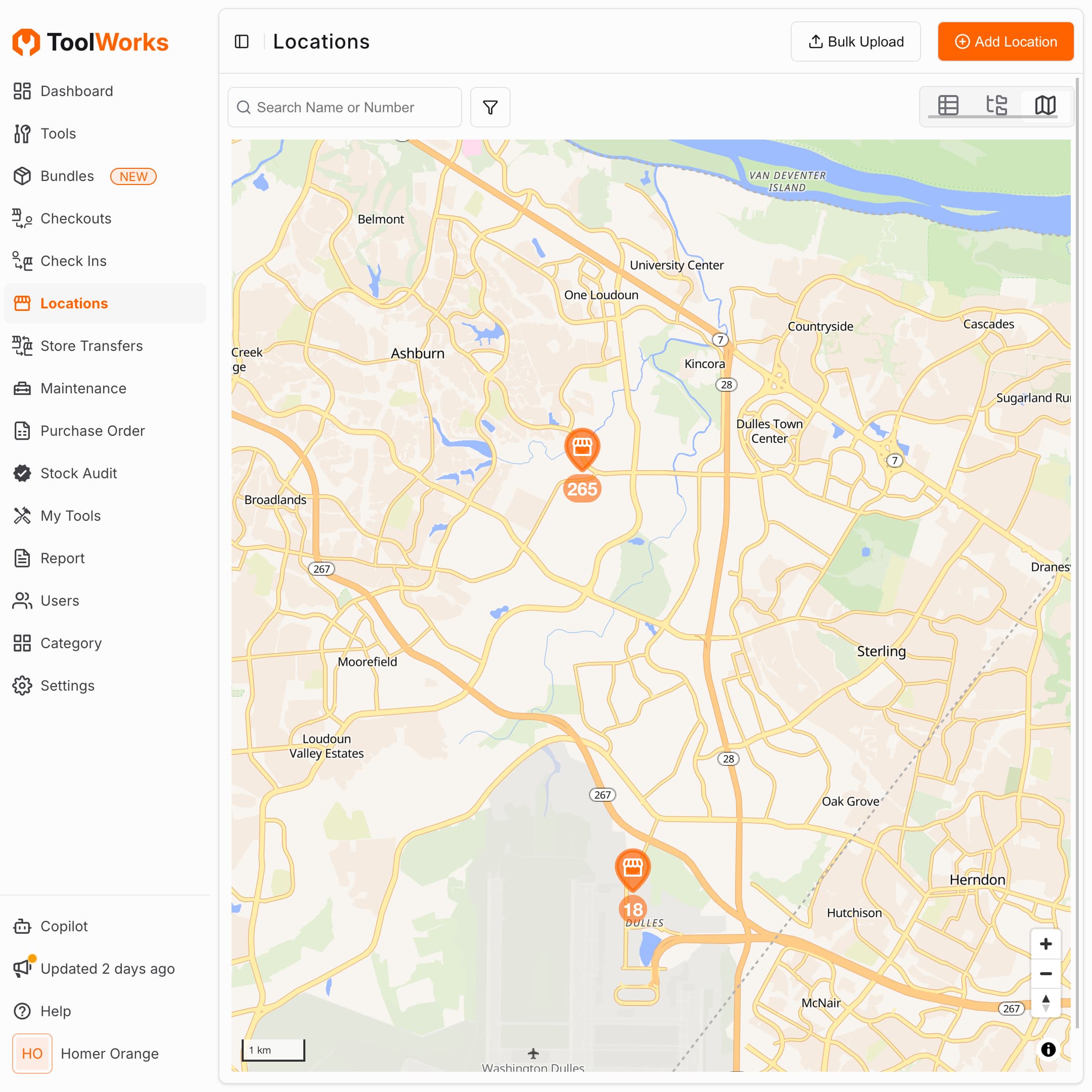This screenshot has height=1092, width=1092.
Task: Open the Dashboard from the sidebar
Action: pyautogui.click(x=76, y=91)
